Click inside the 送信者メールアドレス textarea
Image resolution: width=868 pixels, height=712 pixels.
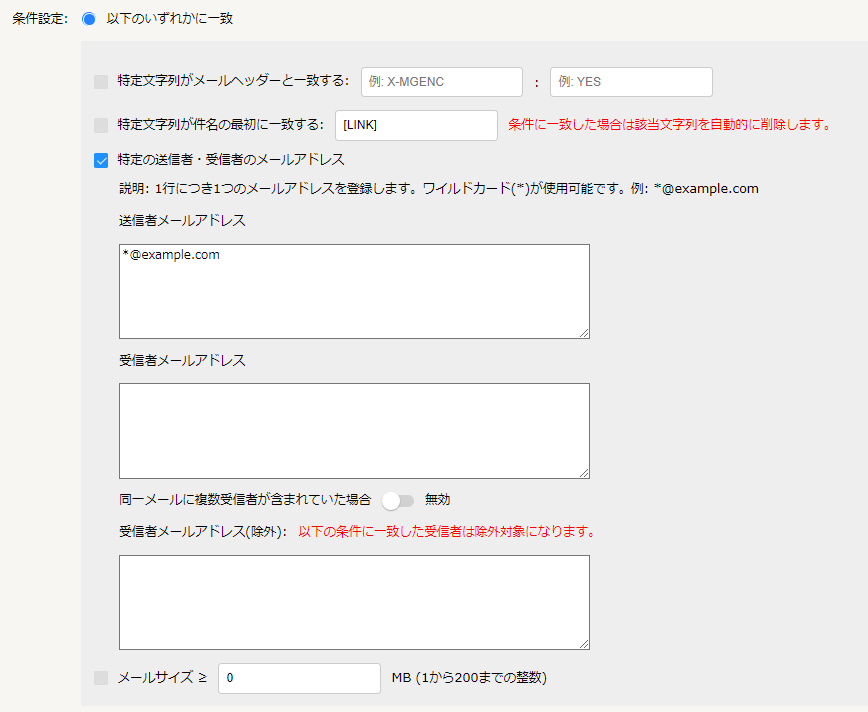coord(354,291)
